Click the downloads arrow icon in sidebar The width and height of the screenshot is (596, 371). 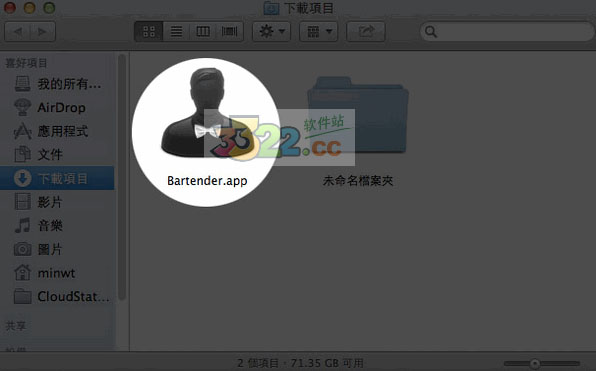22,178
